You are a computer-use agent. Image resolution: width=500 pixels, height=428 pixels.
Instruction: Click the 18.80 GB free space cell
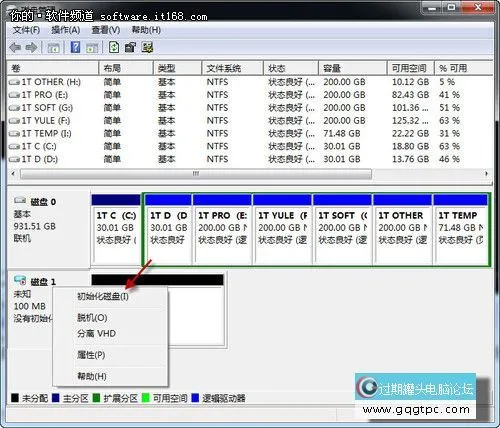410,146
